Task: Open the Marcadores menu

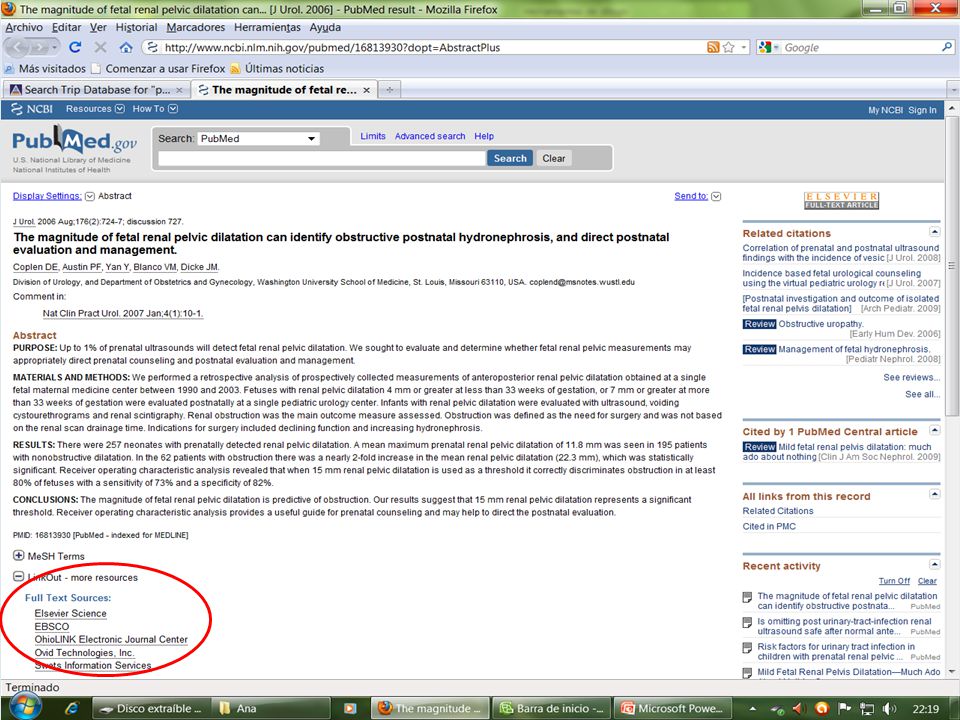Action: tap(195, 28)
